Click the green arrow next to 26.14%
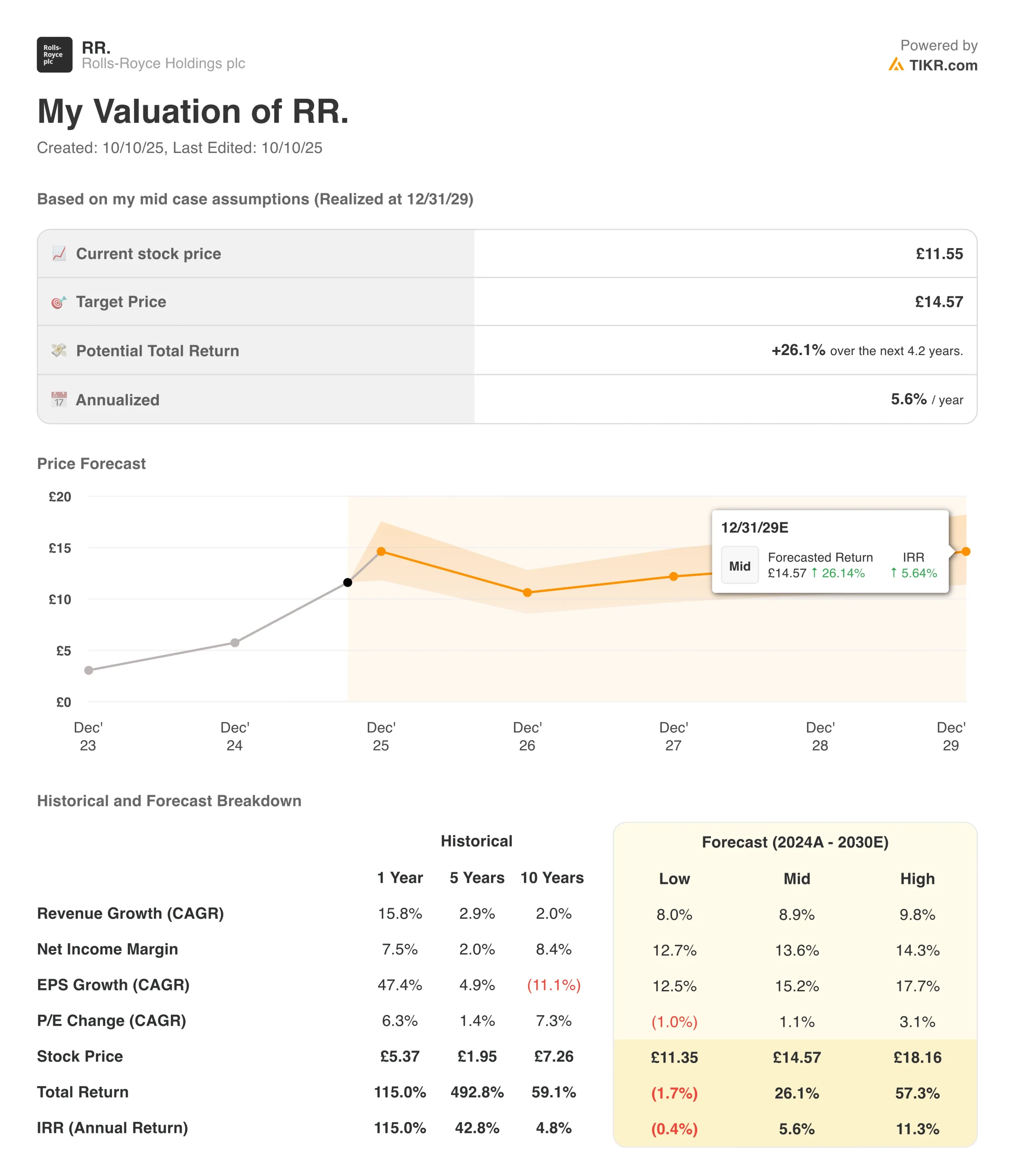Viewport: 1015px width, 1176px height. [x=815, y=573]
